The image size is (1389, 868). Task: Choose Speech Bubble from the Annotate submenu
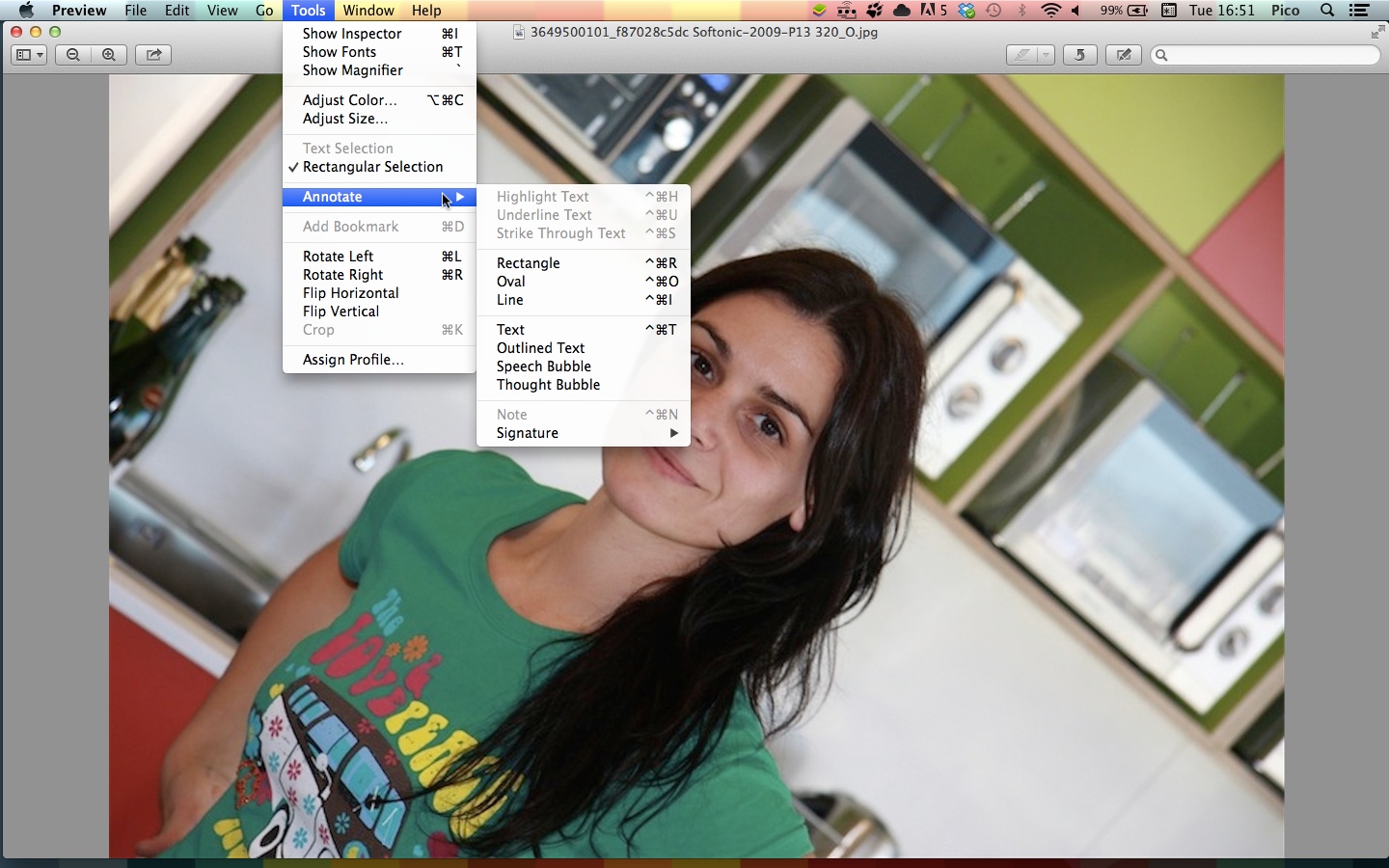point(544,366)
